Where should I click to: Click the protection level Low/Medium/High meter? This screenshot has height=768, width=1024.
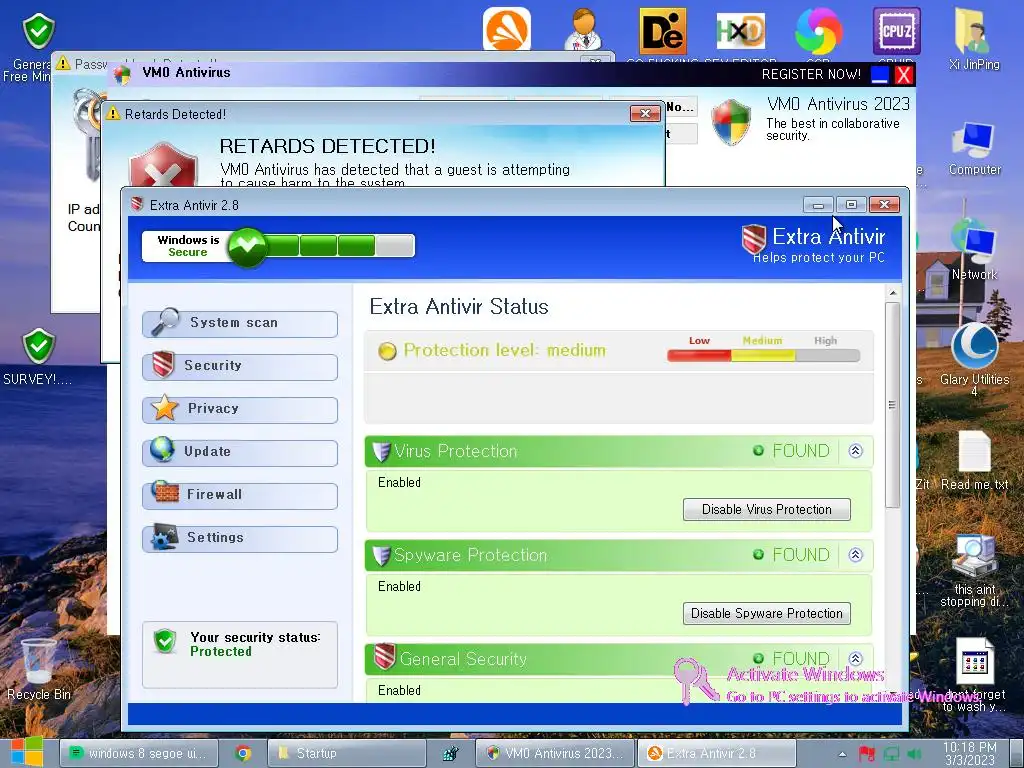tap(763, 355)
